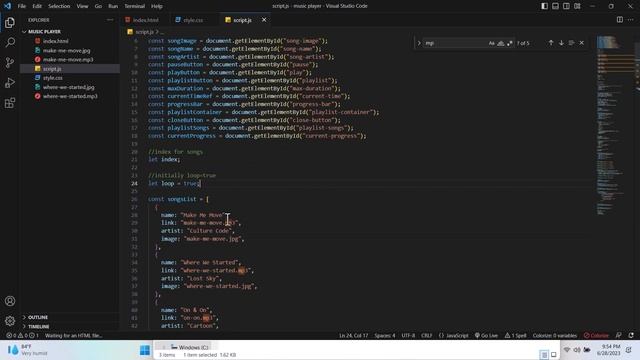This screenshot has width=640, height=360.
Task: Open editor more actions ellipsis
Action: pyautogui.click(x=631, y=20)
